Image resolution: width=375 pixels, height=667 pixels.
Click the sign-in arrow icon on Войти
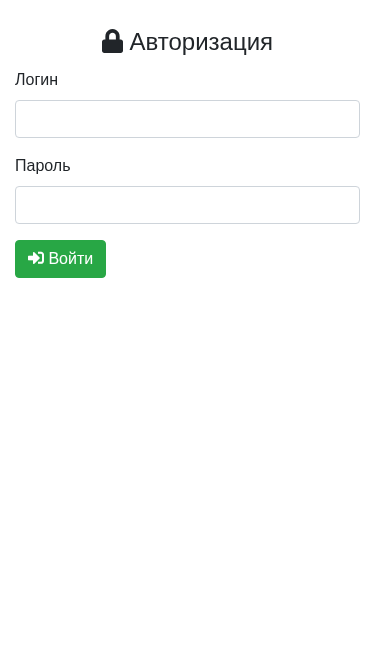pyautogui.click(x=36, y=258)
